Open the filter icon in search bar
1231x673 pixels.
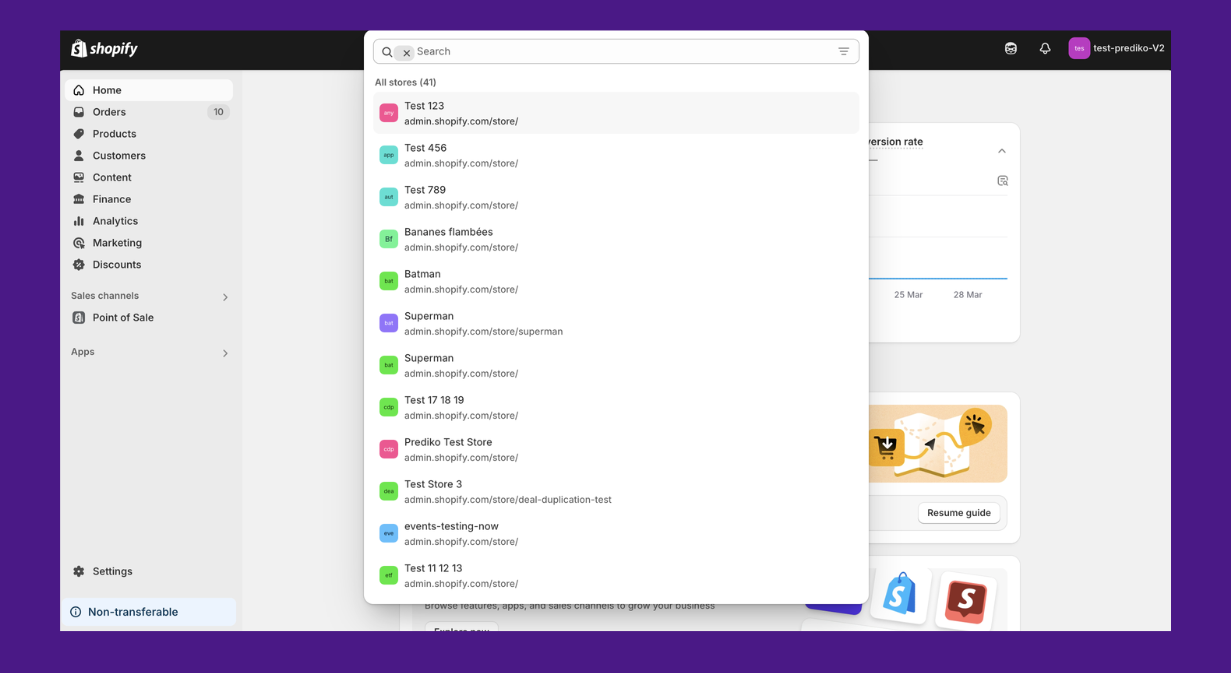coord(844,51)
